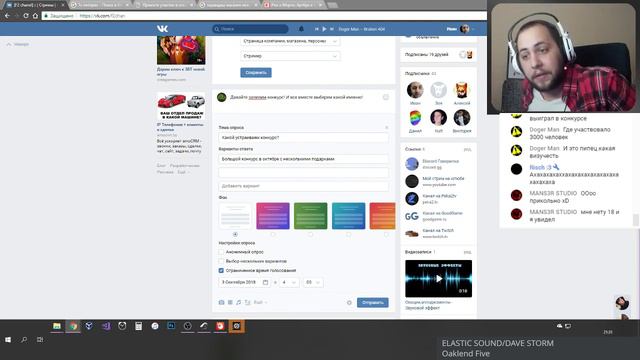The image size is (640, 360).
Task: Switch to the second browser tab
Action: coord(100,5)
